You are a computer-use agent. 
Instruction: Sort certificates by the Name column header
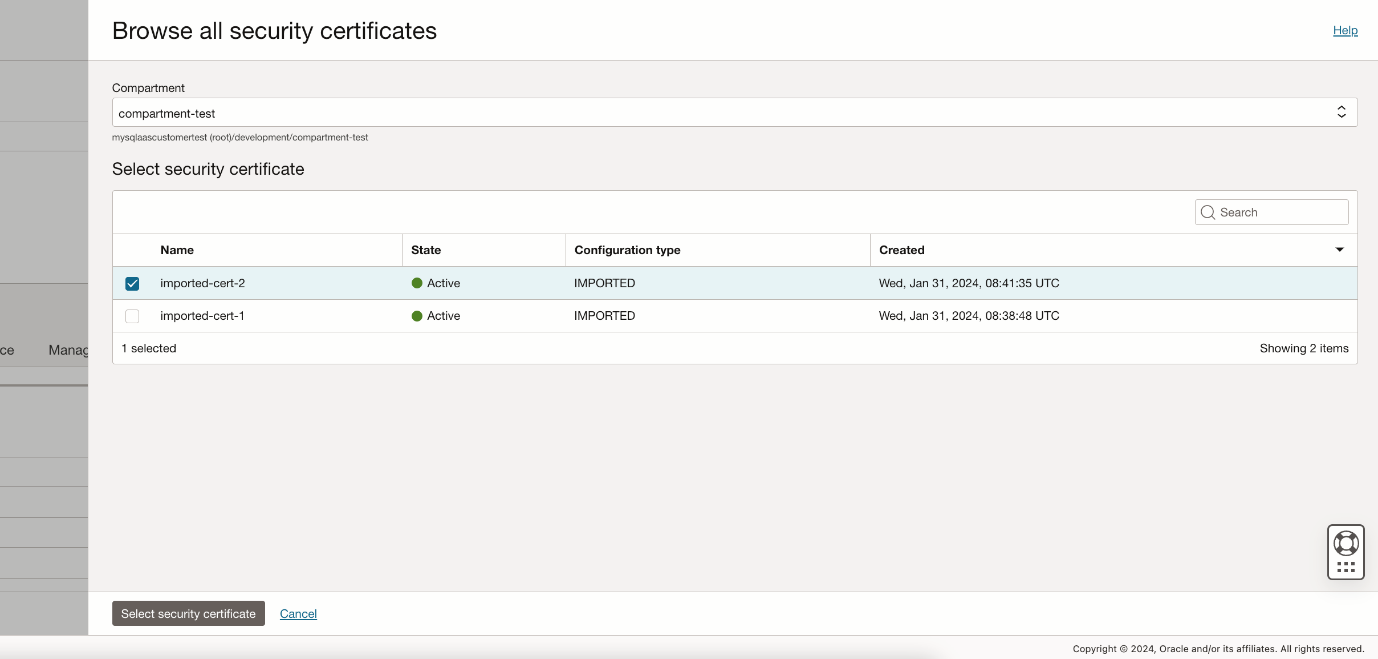tap(177, 250)
